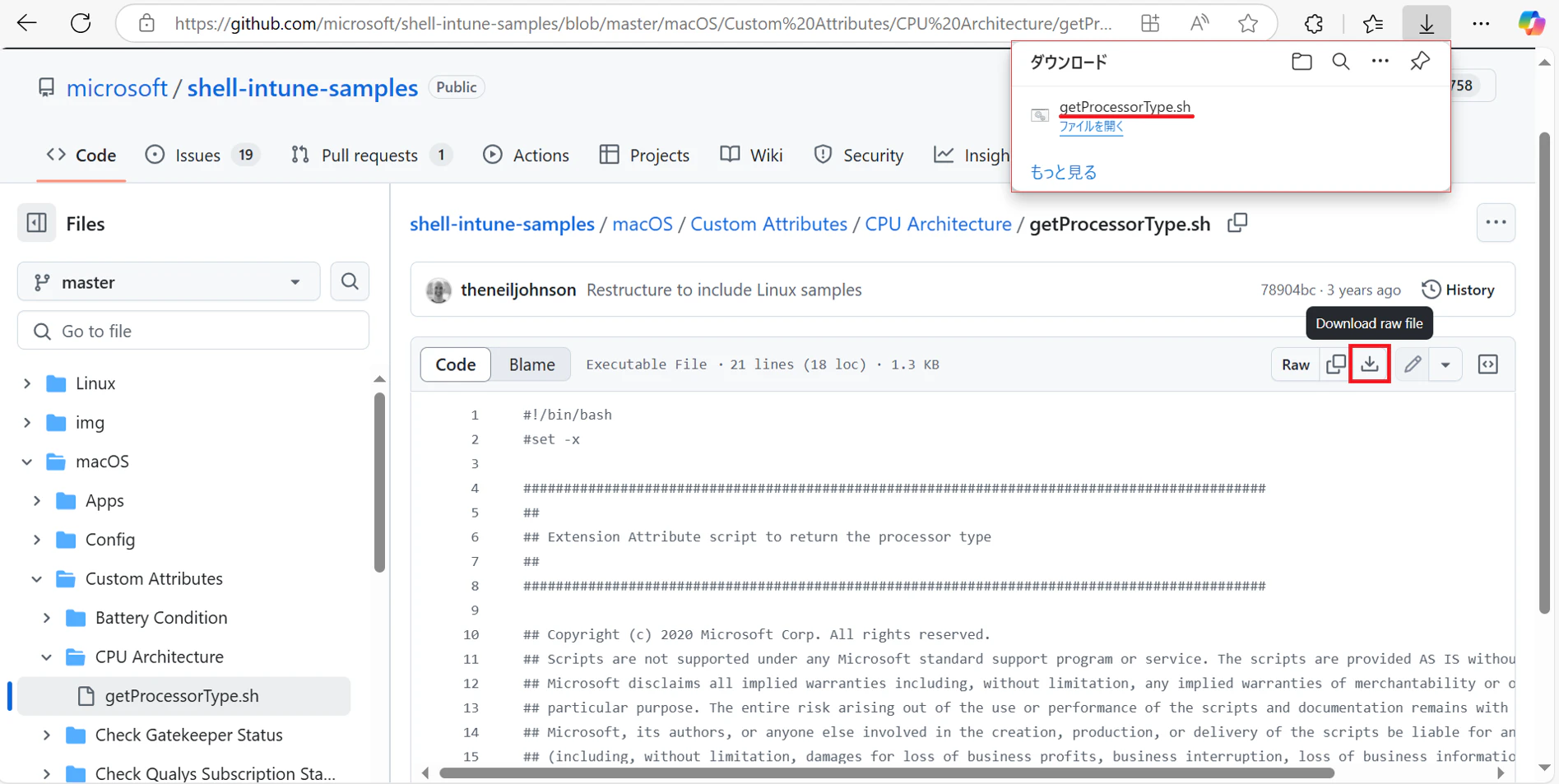Open the Pull requests tab
Viewport: 1559px width, 784px height.
point(370,155)
